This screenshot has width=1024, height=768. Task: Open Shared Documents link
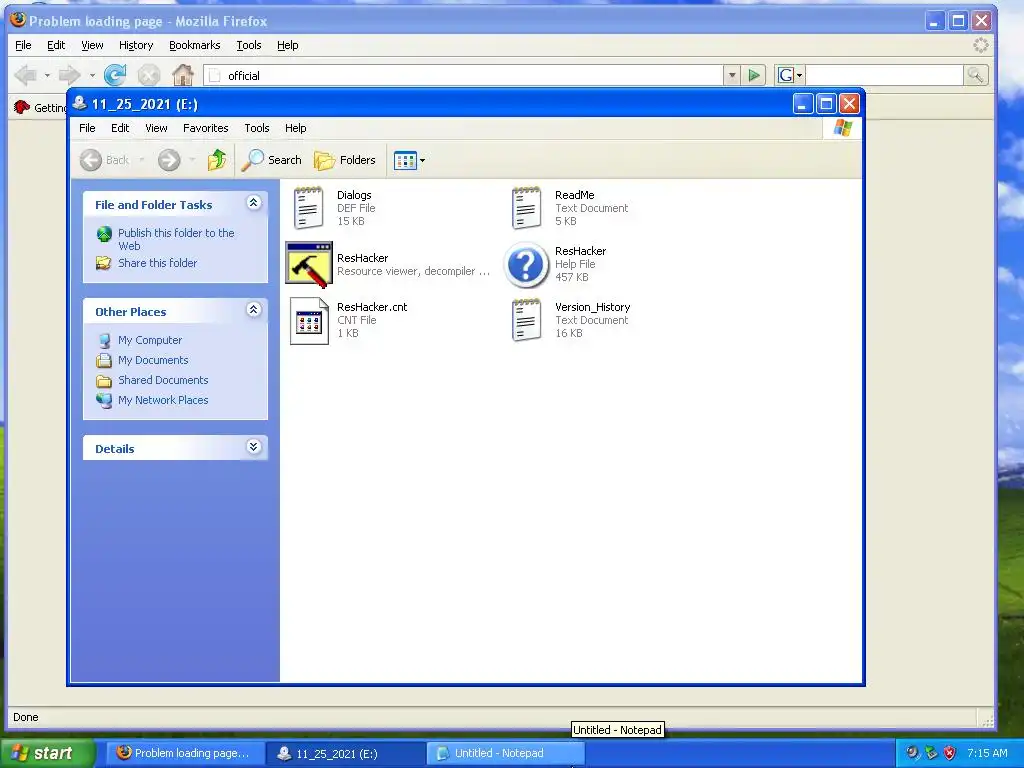pos(163,380)
